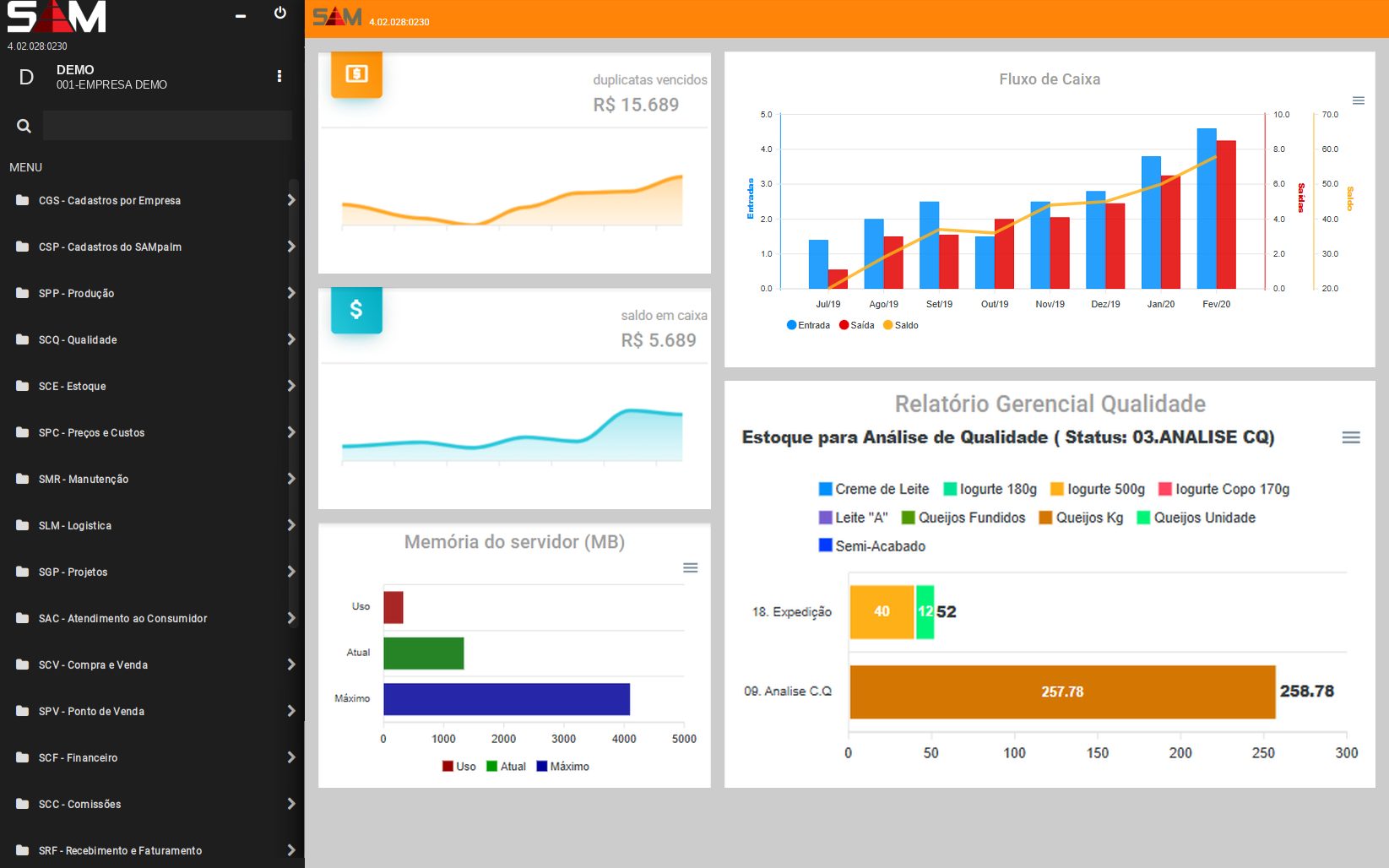Click the folder icon for SCF - Financeiro
The width and height of the screenshot is (1389, 868).
click(x=23, y=757)
